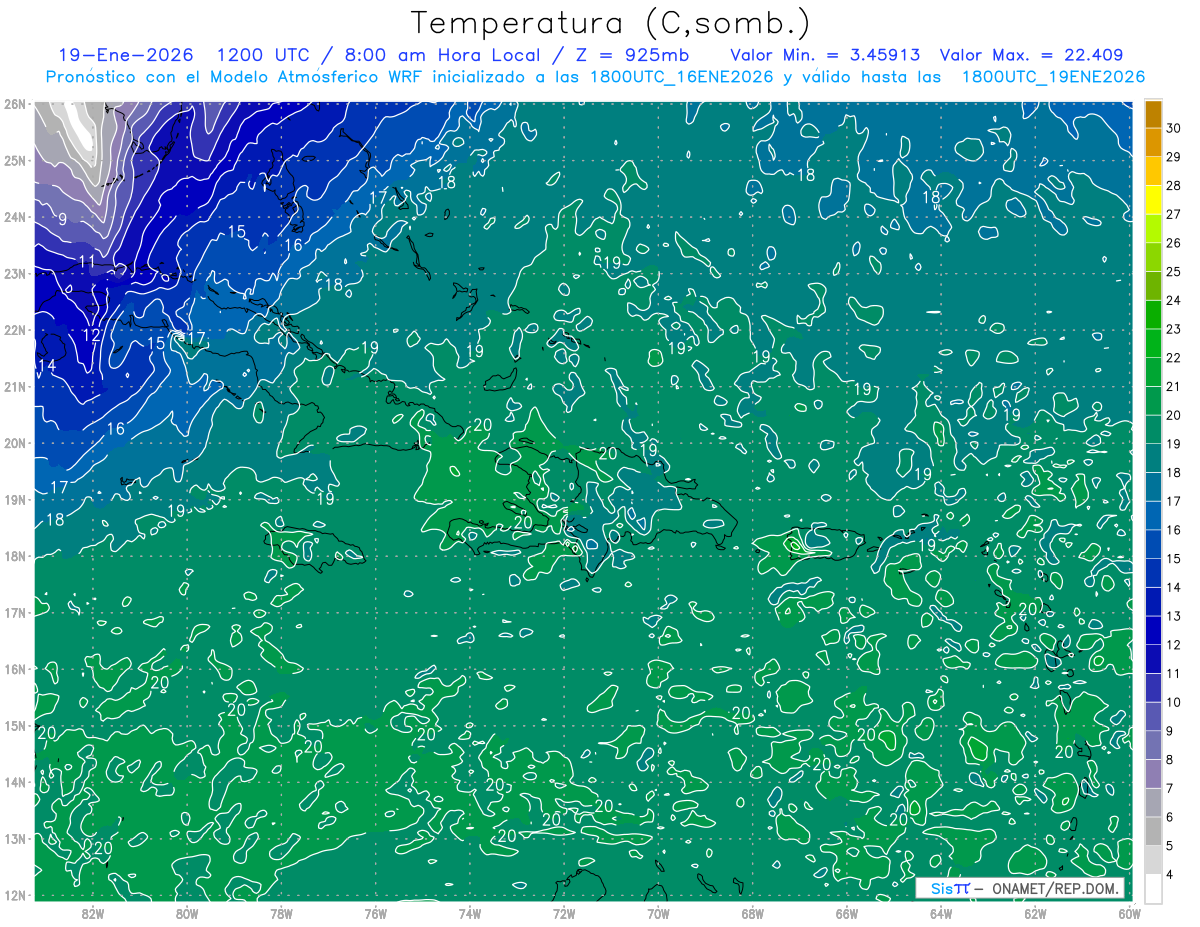Click the title "Temperatura (C,somb.)"
Screen dimensions: 1200x927
tap(610, 23)
